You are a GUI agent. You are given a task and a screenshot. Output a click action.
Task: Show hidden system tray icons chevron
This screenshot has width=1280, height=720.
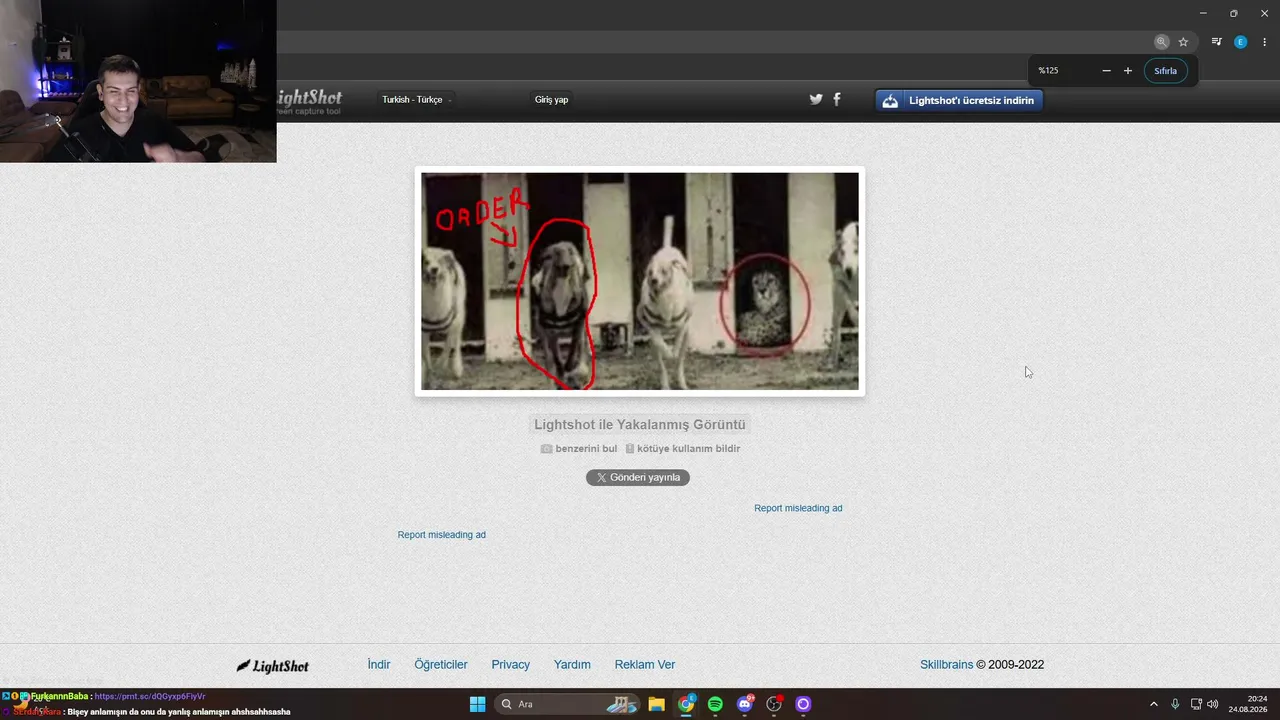[x=1153, y=704]
